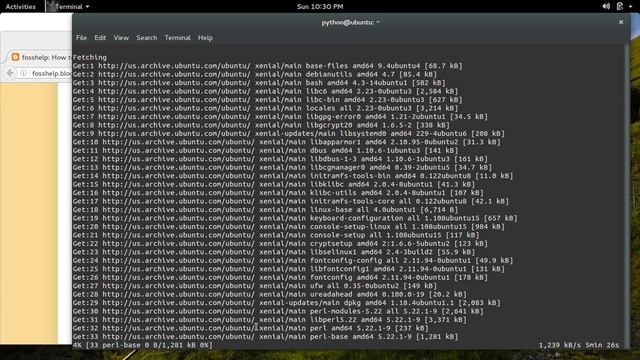Click the Get:18 linux-base line
Screen dimensions: 640x360
(x=266, y=210)
